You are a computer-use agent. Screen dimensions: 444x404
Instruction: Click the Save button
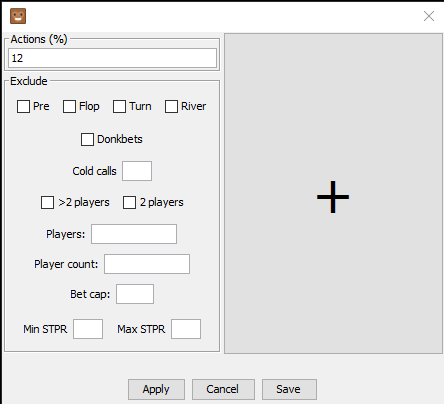tap(289, 389)
